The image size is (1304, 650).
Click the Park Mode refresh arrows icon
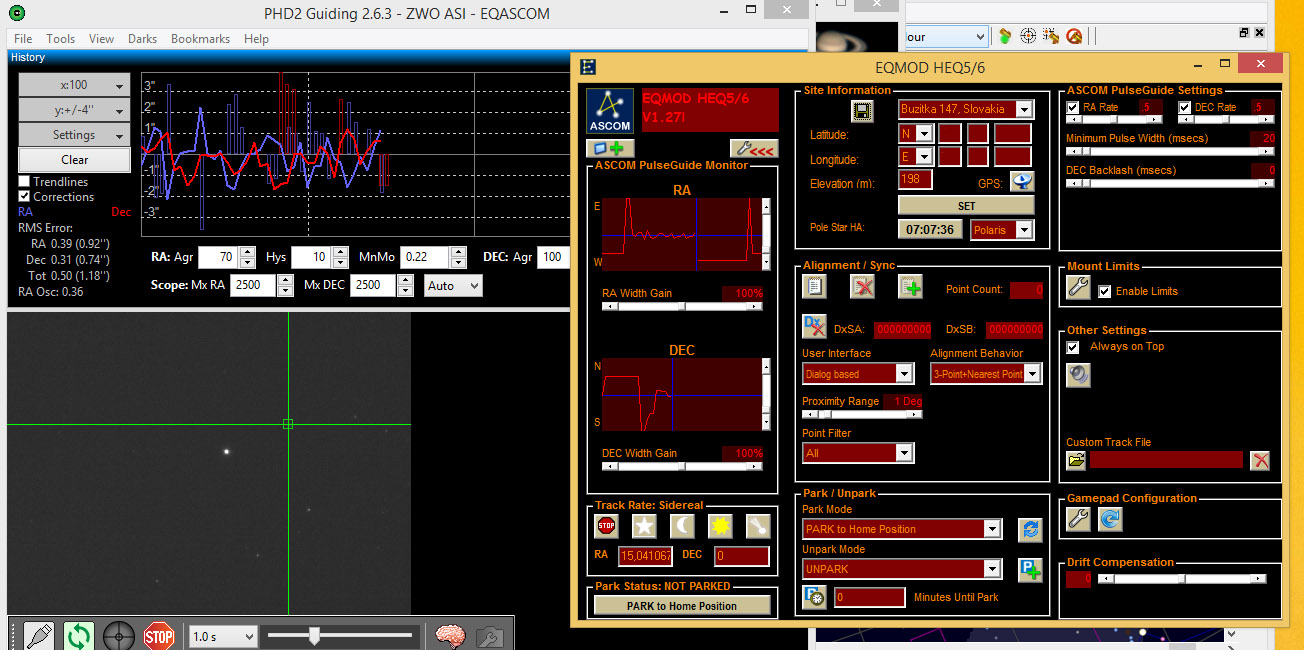click(x=1030, y=530)
